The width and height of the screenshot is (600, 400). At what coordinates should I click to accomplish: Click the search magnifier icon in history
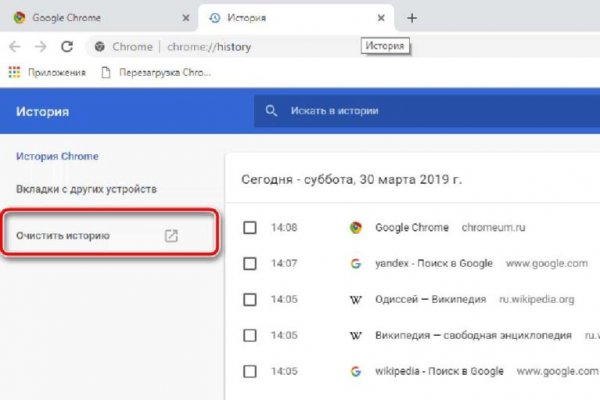(x=270, y=111)
